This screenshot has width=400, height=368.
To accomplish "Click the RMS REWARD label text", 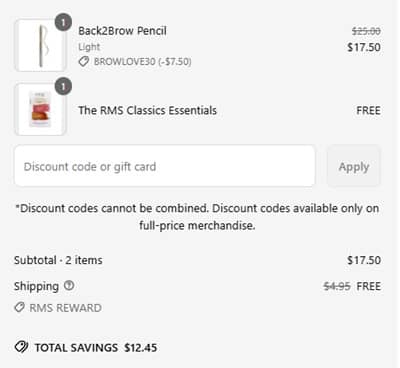I will (66, 308).
